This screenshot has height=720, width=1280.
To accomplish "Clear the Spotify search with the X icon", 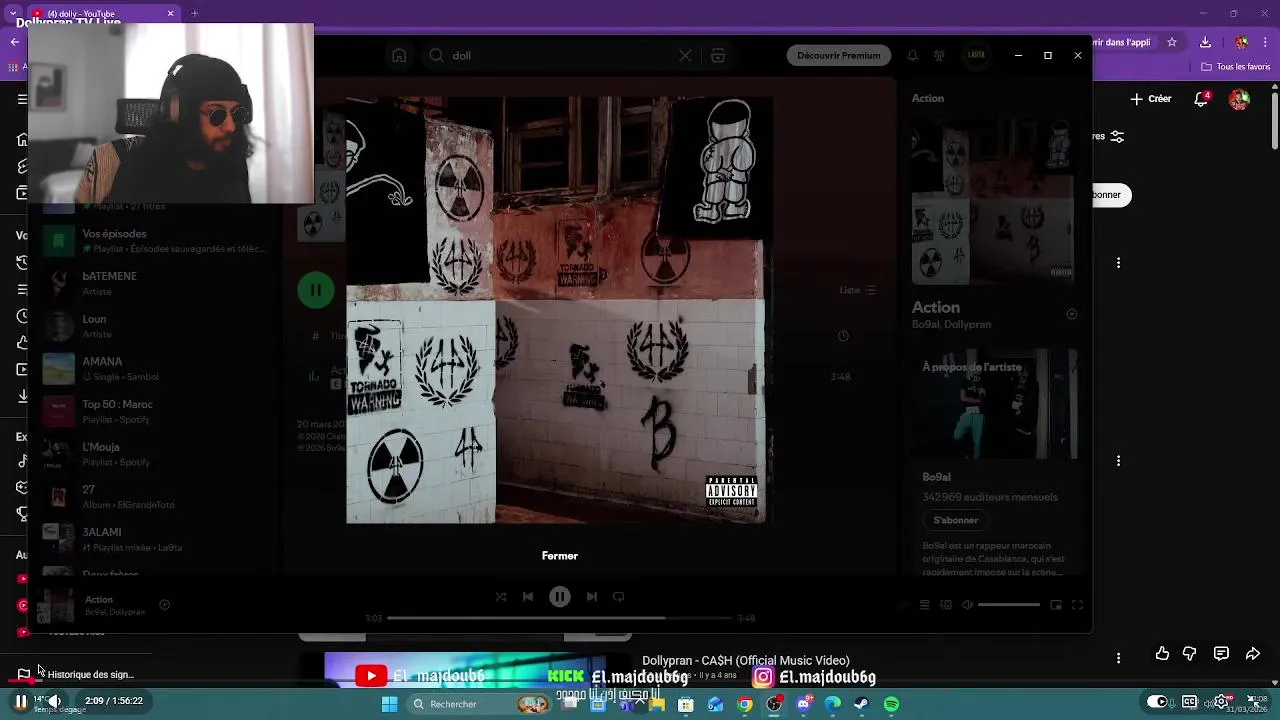I will coord(685,56).
